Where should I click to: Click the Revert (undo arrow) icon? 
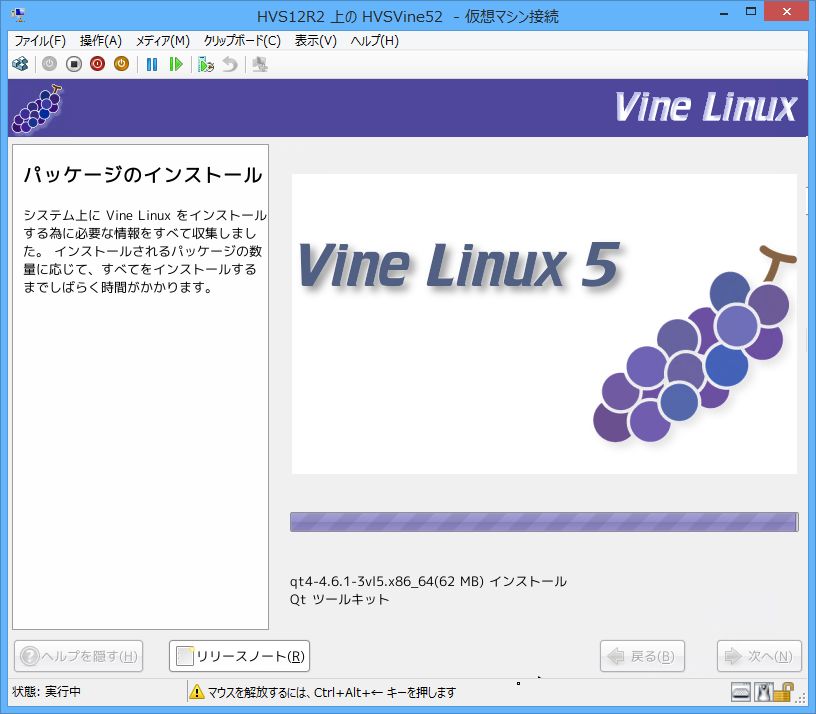(230, 65)
